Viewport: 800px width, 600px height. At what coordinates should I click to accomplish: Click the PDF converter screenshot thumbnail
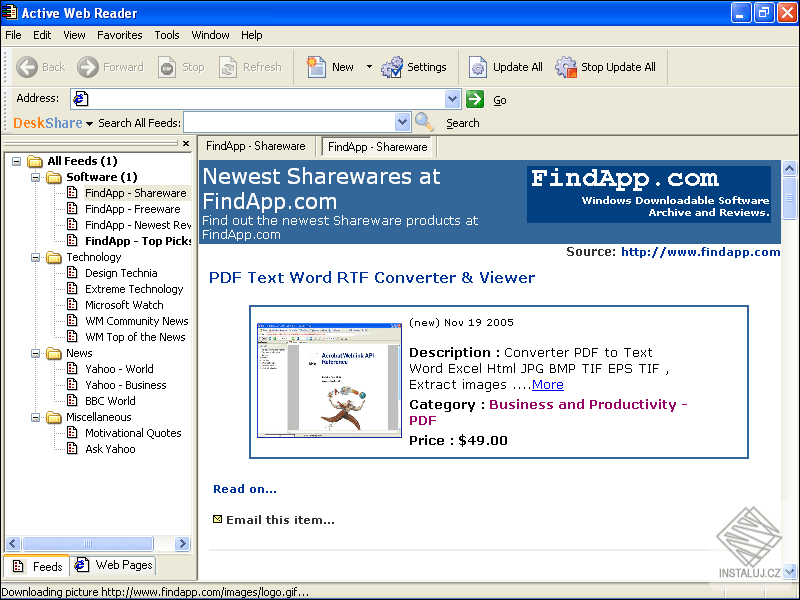[x=329, y=380]
